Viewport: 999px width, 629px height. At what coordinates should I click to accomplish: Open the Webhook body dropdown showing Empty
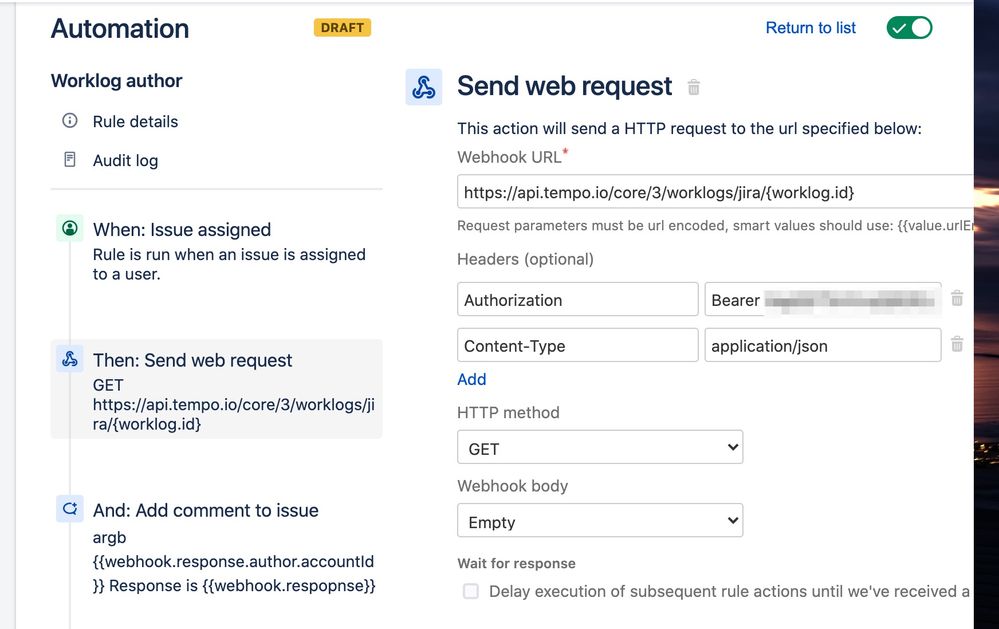pos(600,520)
